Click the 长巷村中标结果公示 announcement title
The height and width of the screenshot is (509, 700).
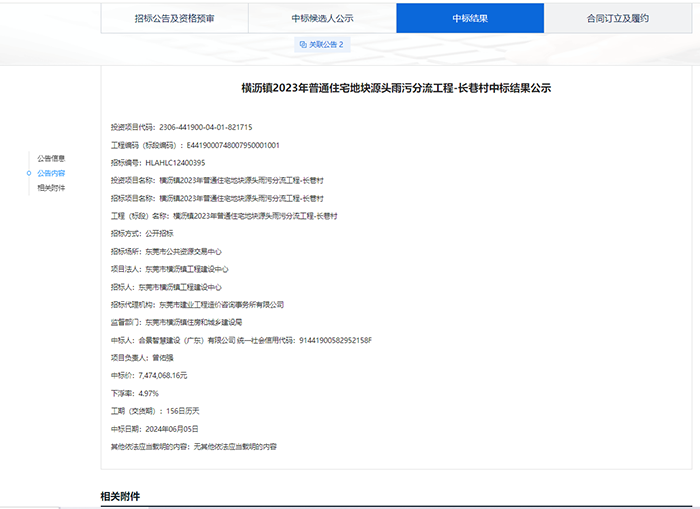coord(396,89)
